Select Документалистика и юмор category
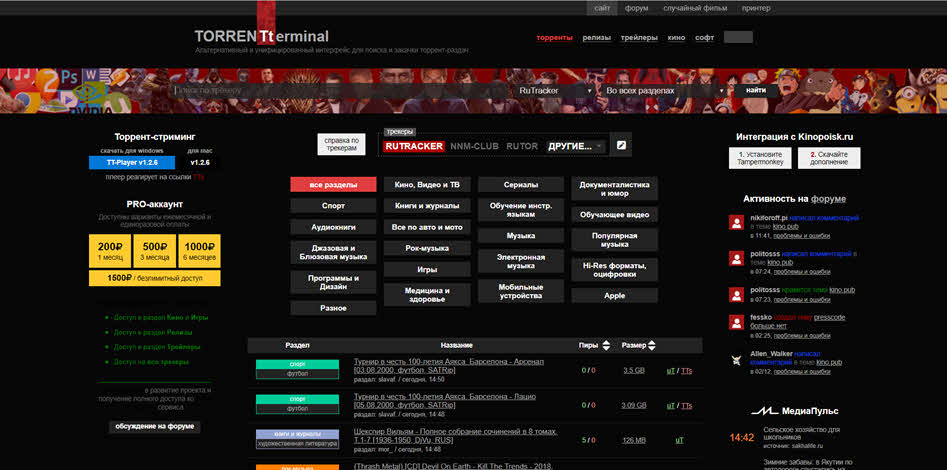This screenshot has width=947, height=470. pyautogui.click(x=614, y=189)
